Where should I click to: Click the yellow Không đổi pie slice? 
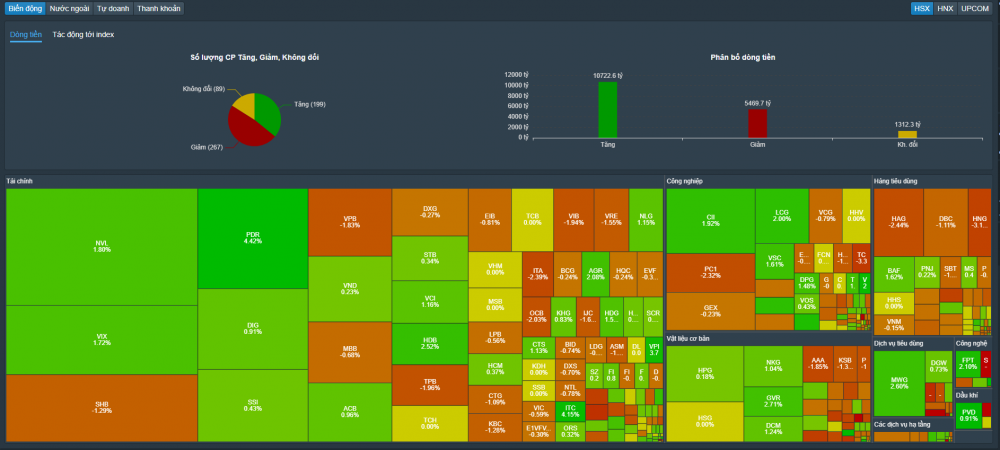click(x=244, y=105)
